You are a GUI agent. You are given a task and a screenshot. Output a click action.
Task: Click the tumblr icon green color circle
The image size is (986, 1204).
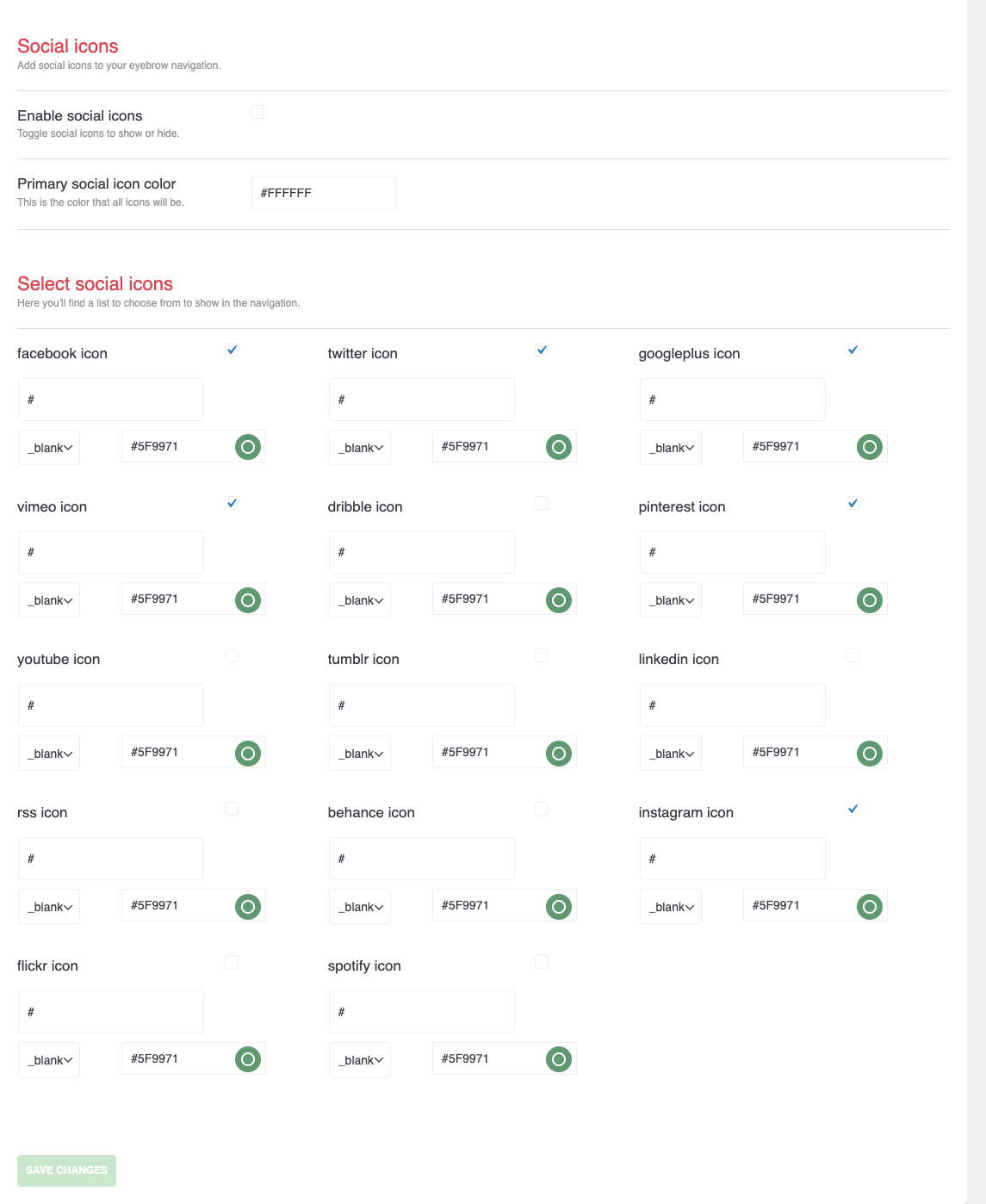tap(559, 754)
